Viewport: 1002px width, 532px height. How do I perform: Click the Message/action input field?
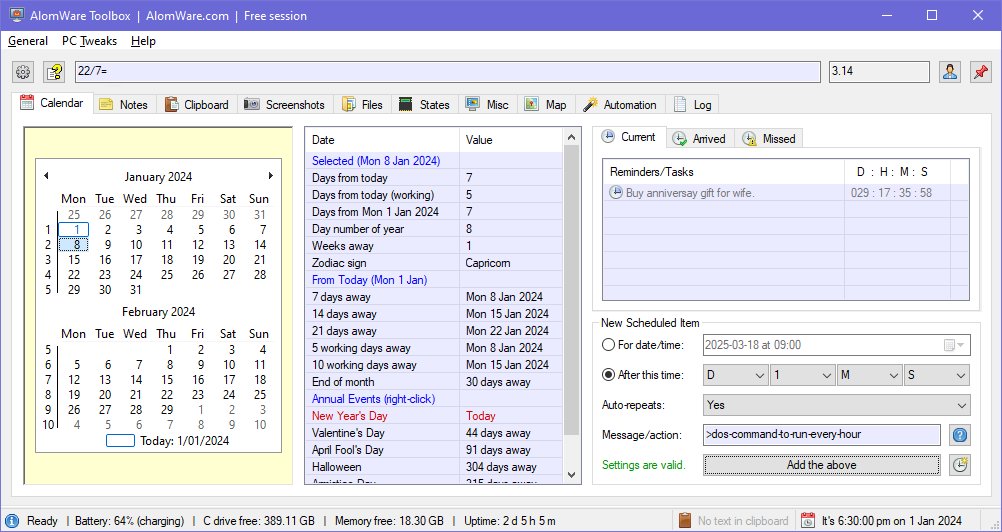pos(821,435)
